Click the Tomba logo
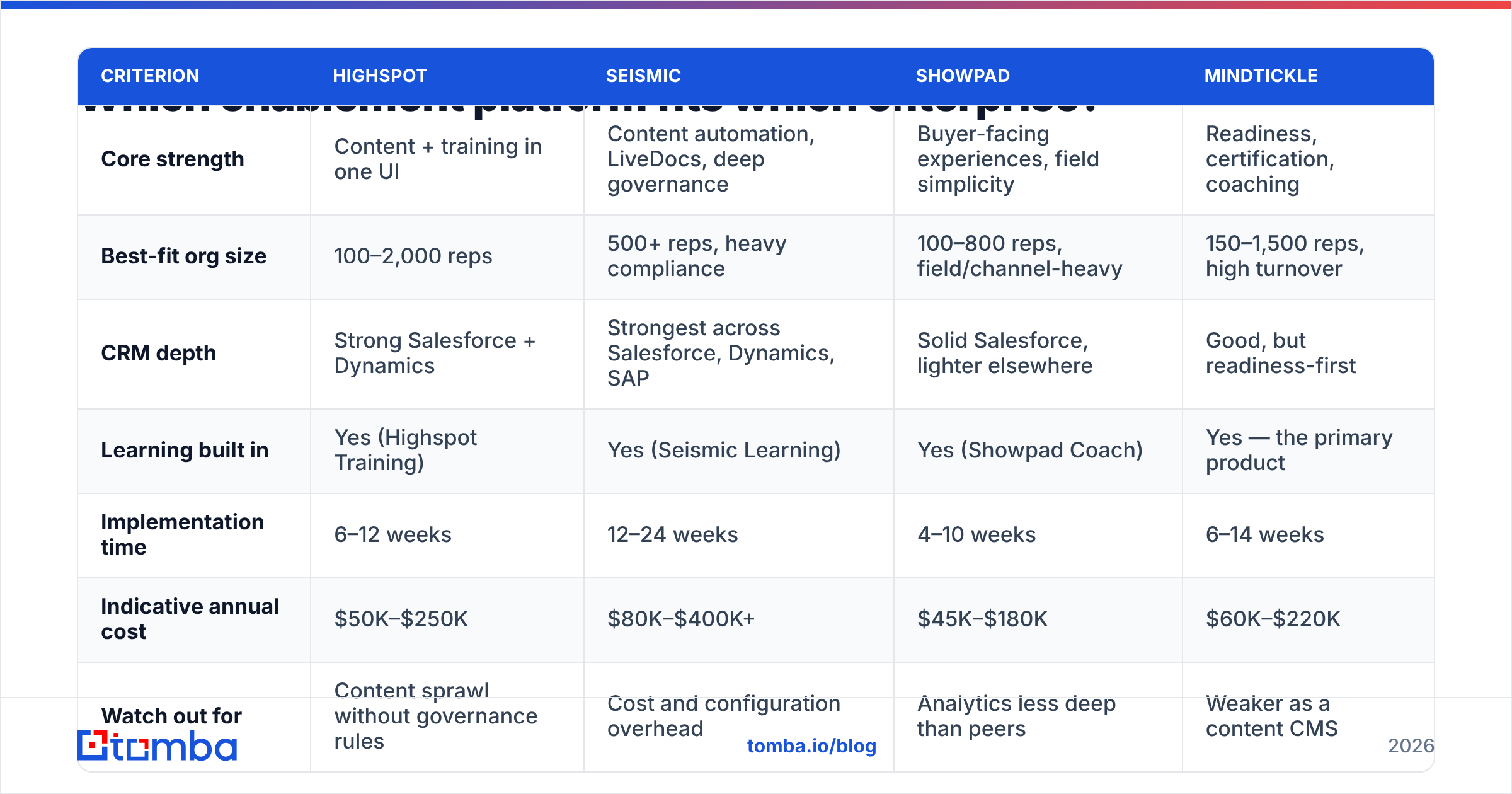The image size is (1512, 794). (x=157, y=745)
